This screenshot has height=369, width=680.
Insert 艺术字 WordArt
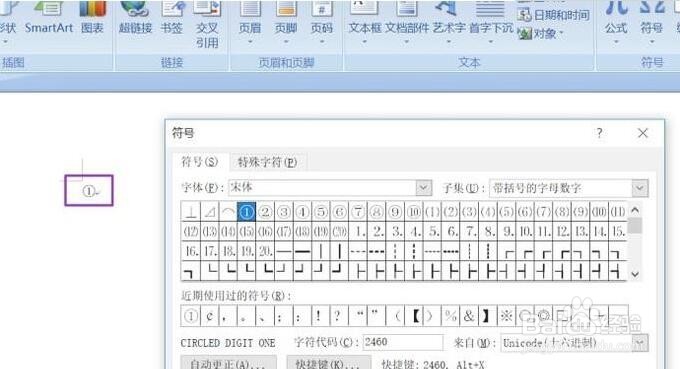pyautogui.click(x=449, y=22)
